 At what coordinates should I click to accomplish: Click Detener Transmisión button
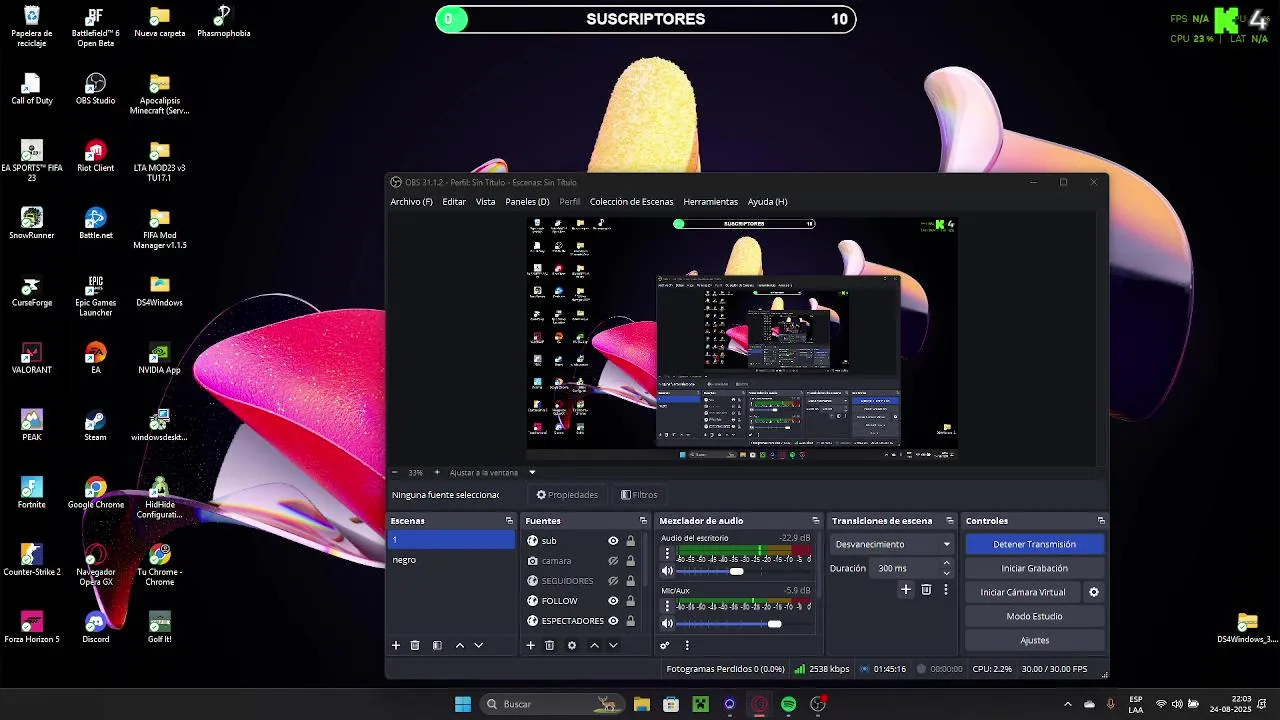(x=1034, y=545)
